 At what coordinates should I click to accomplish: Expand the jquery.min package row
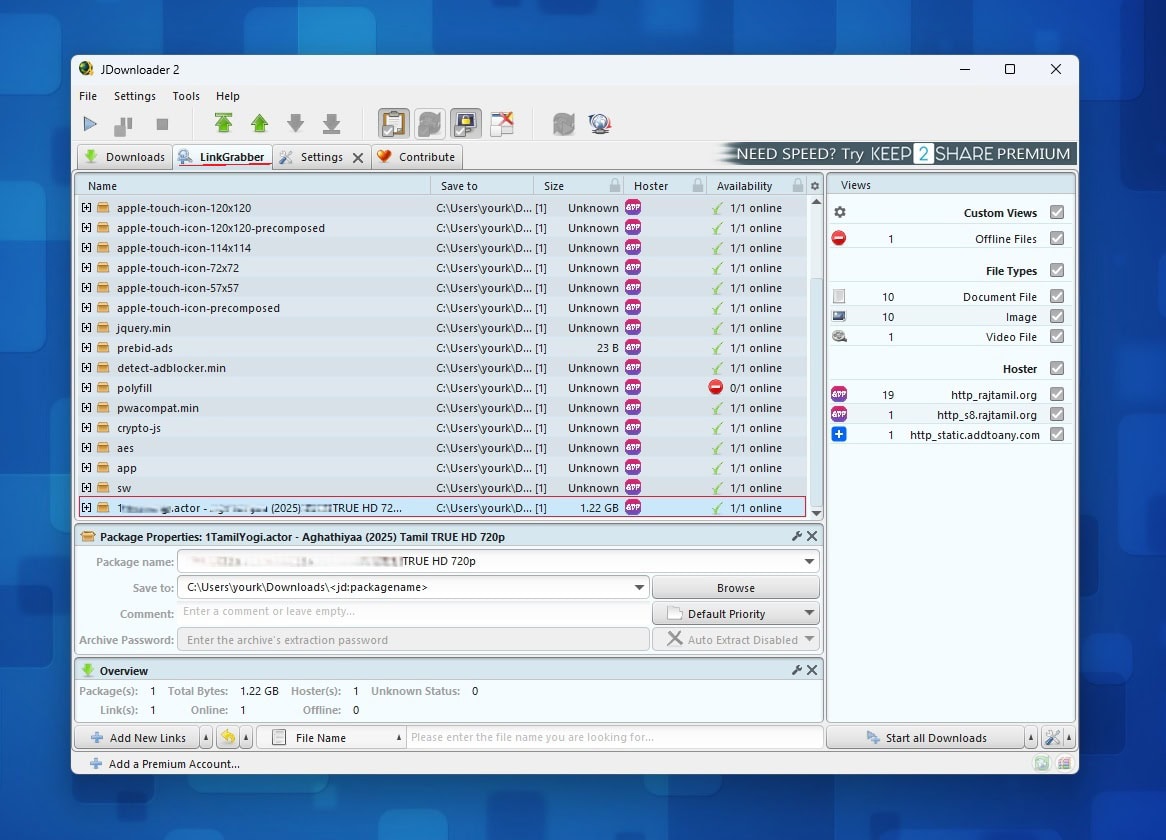click(x=86, y=328)
